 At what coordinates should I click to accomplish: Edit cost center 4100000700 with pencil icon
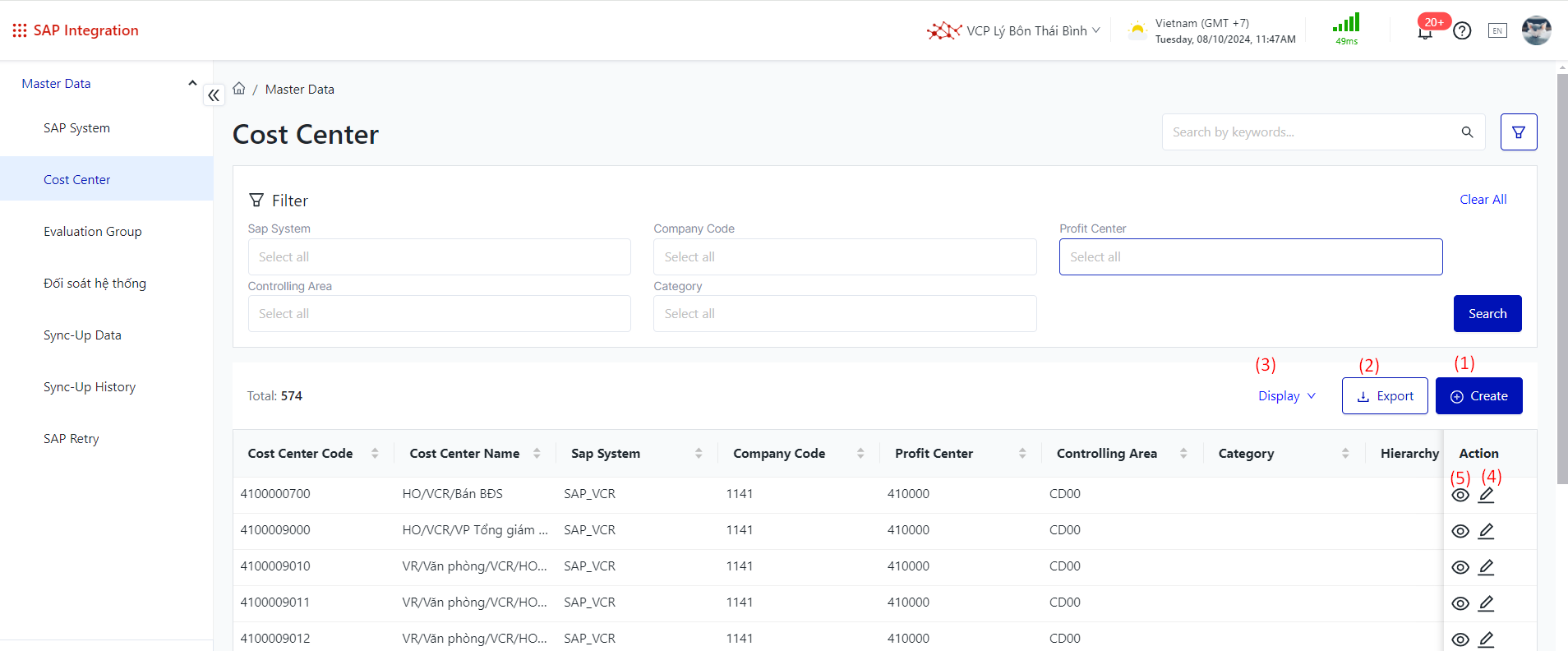click(x=1486, y=495)
